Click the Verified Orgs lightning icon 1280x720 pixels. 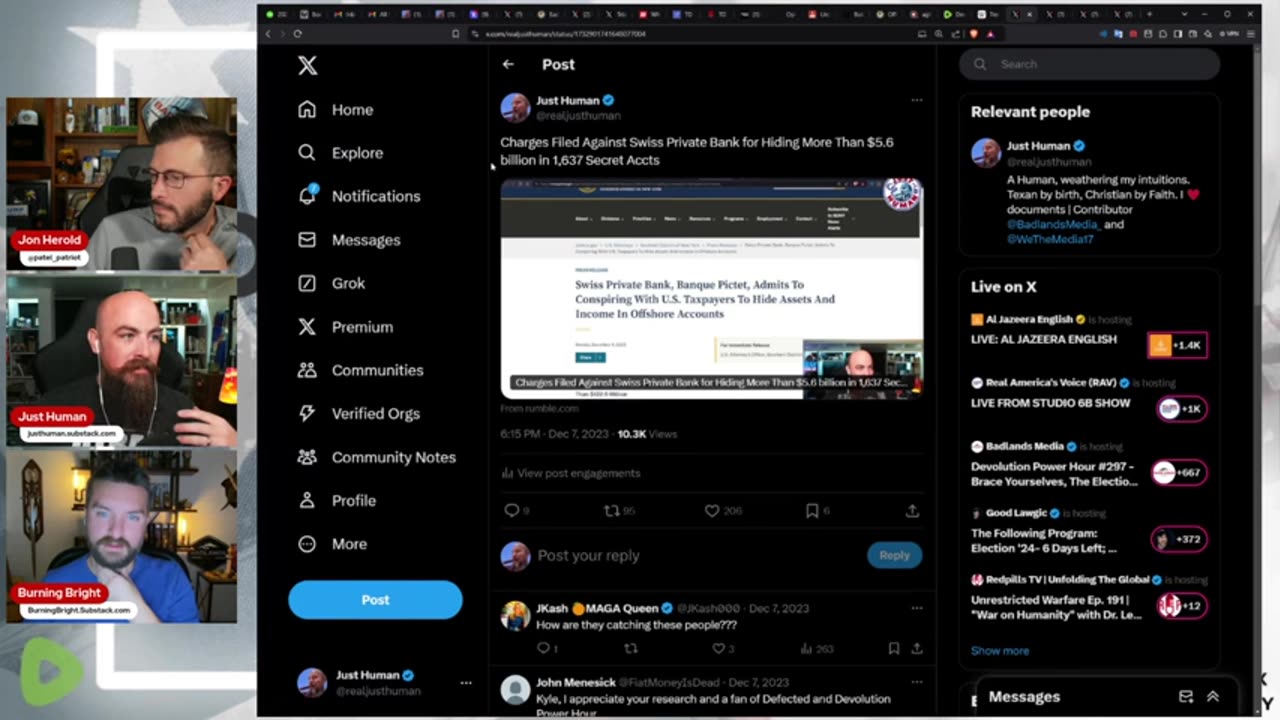pos(307,413)
